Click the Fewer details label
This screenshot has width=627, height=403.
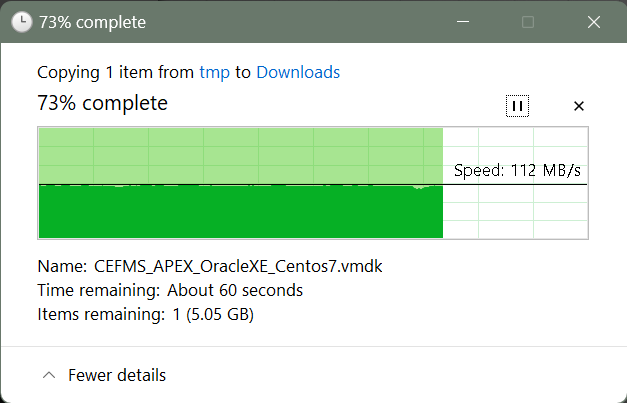click(117, 375)
